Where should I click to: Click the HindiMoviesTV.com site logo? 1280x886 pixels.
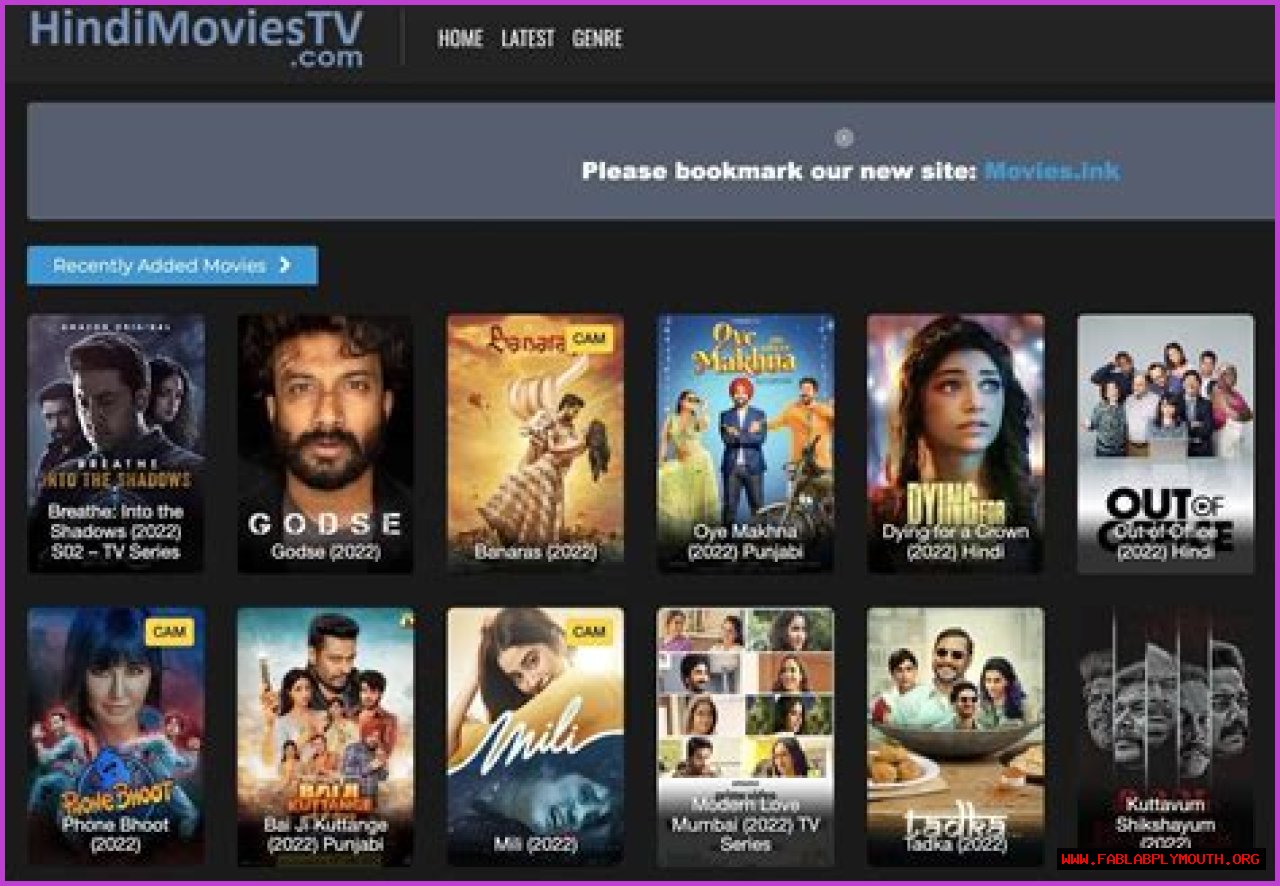pyautogui.click(x=196, y=38)
